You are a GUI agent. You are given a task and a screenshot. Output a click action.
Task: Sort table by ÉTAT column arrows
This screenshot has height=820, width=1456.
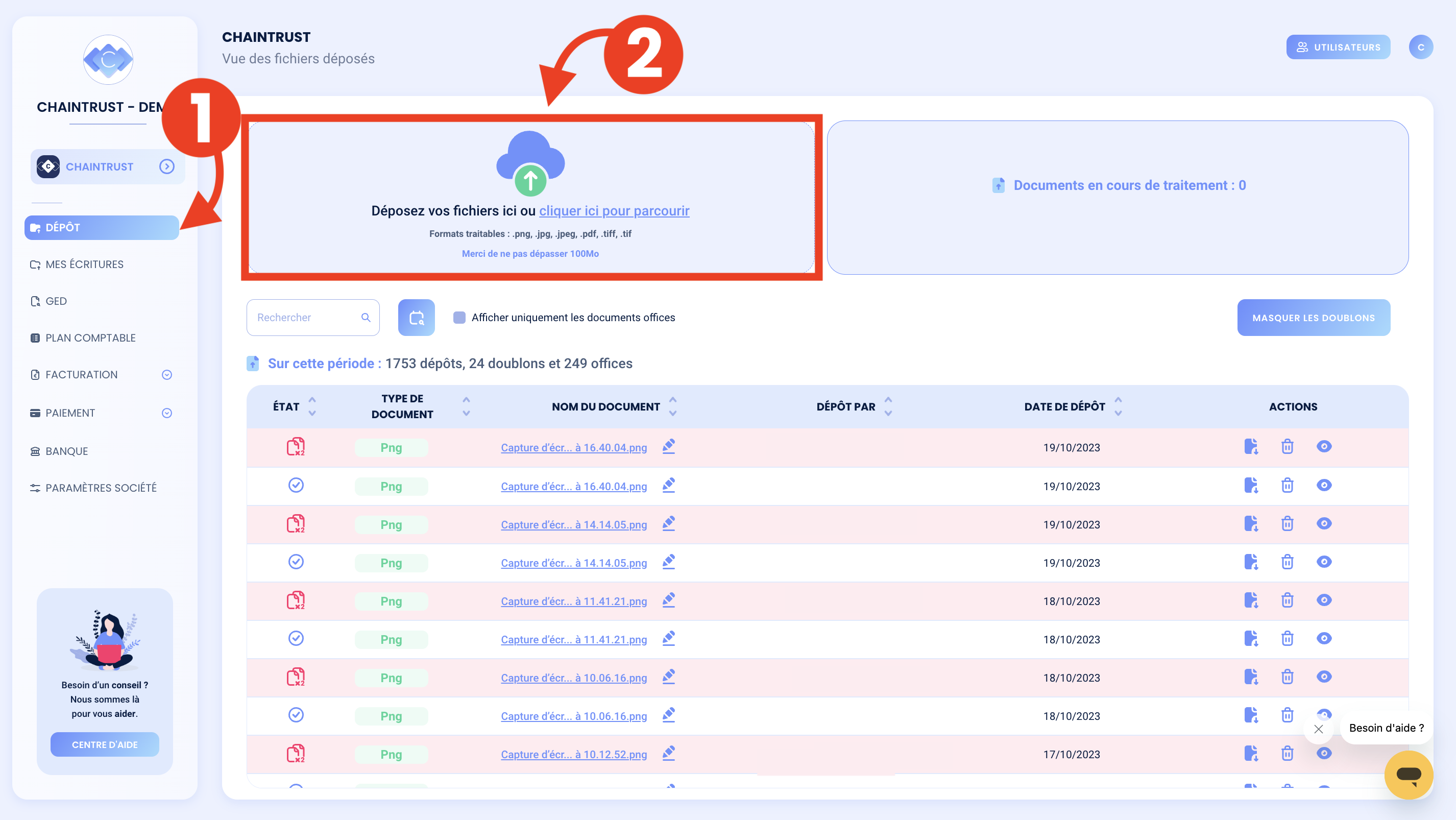pyautogui.click(x=312, y=406)
